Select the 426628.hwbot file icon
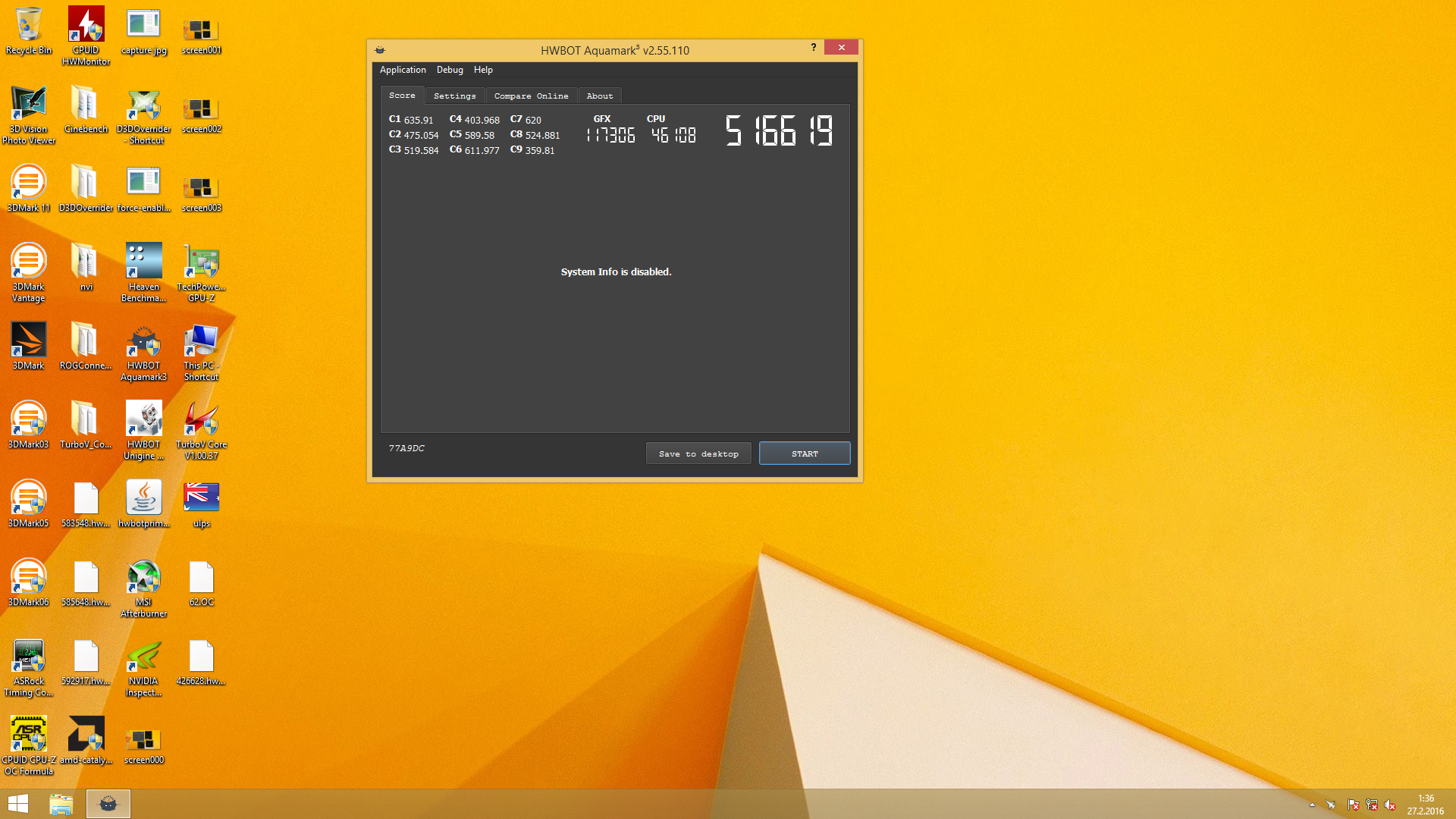This screenshot has width=1456, height=819. 201,662
